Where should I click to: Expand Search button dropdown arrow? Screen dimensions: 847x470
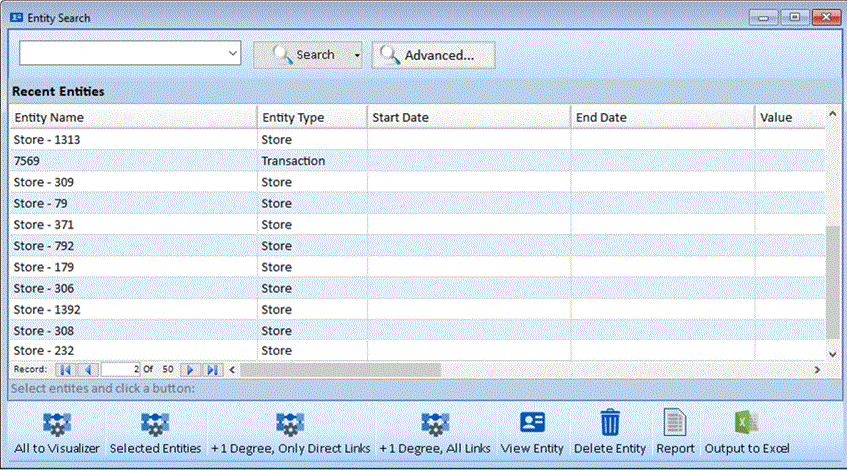(357, 55)
